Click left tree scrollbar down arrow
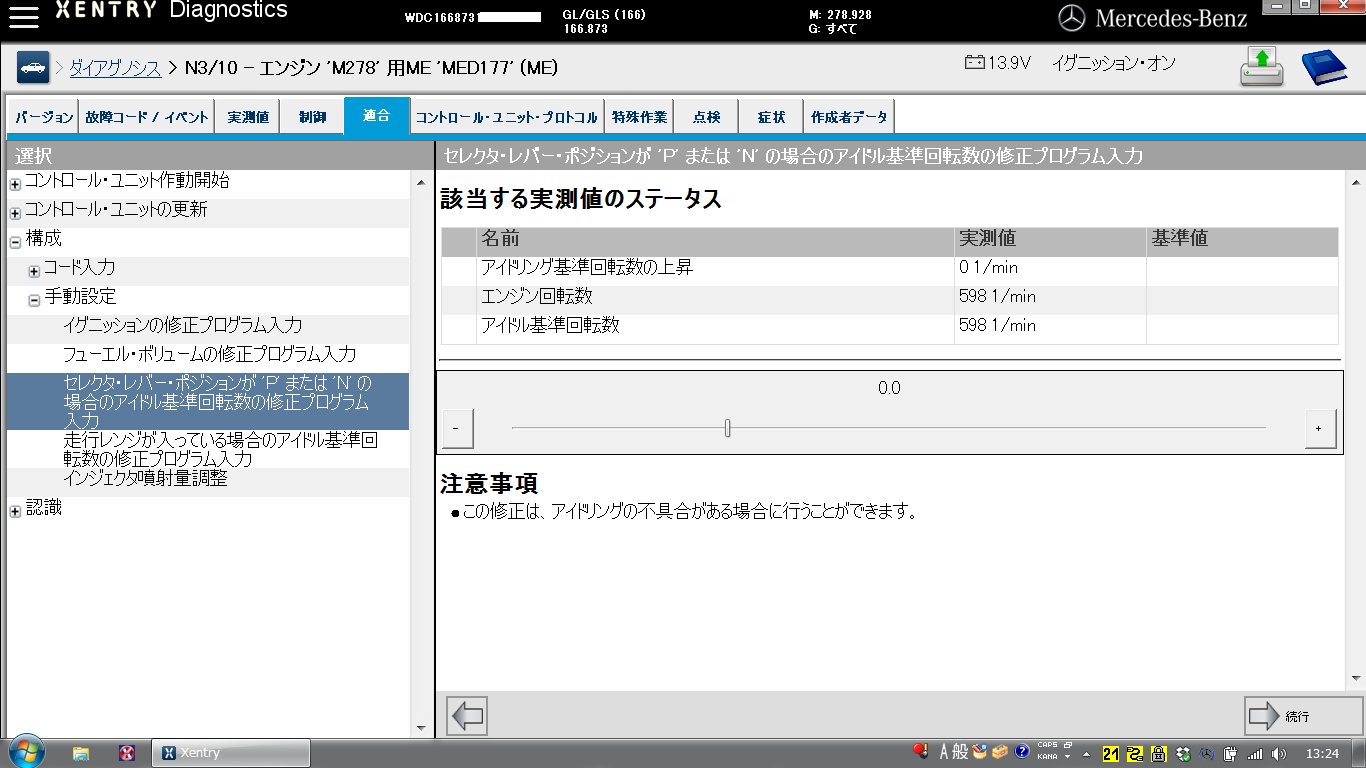Image resolution: width=1366 pixels, height=768 pixels. pos(421,728)
